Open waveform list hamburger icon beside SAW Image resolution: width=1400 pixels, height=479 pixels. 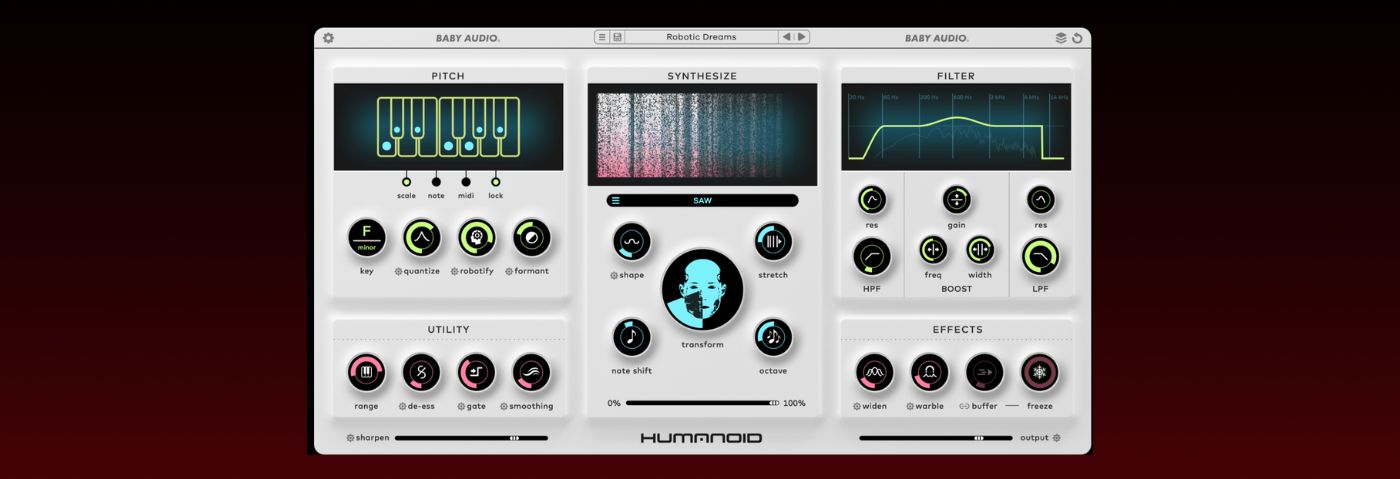616,200
